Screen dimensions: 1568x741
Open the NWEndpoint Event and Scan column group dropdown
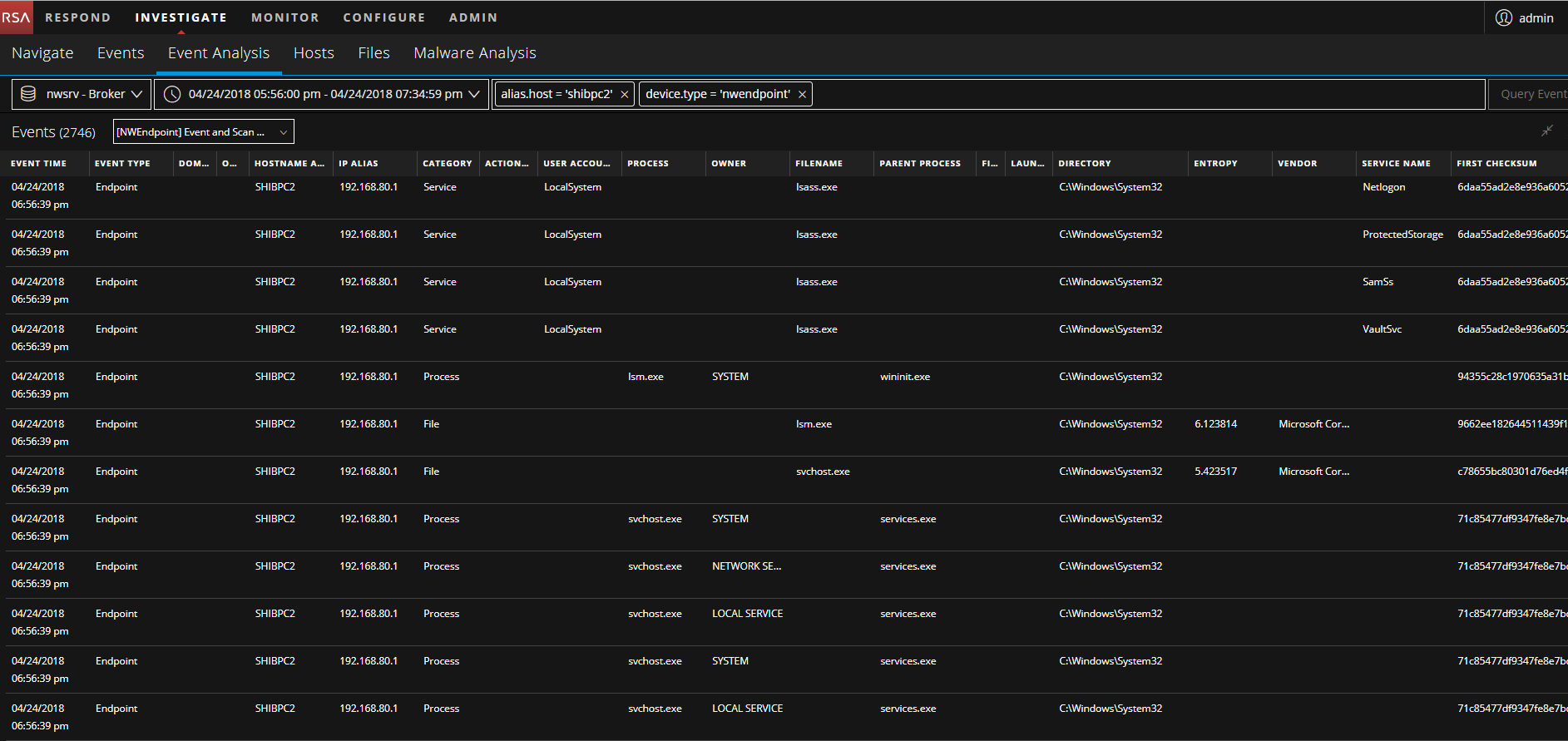[203, 131]
